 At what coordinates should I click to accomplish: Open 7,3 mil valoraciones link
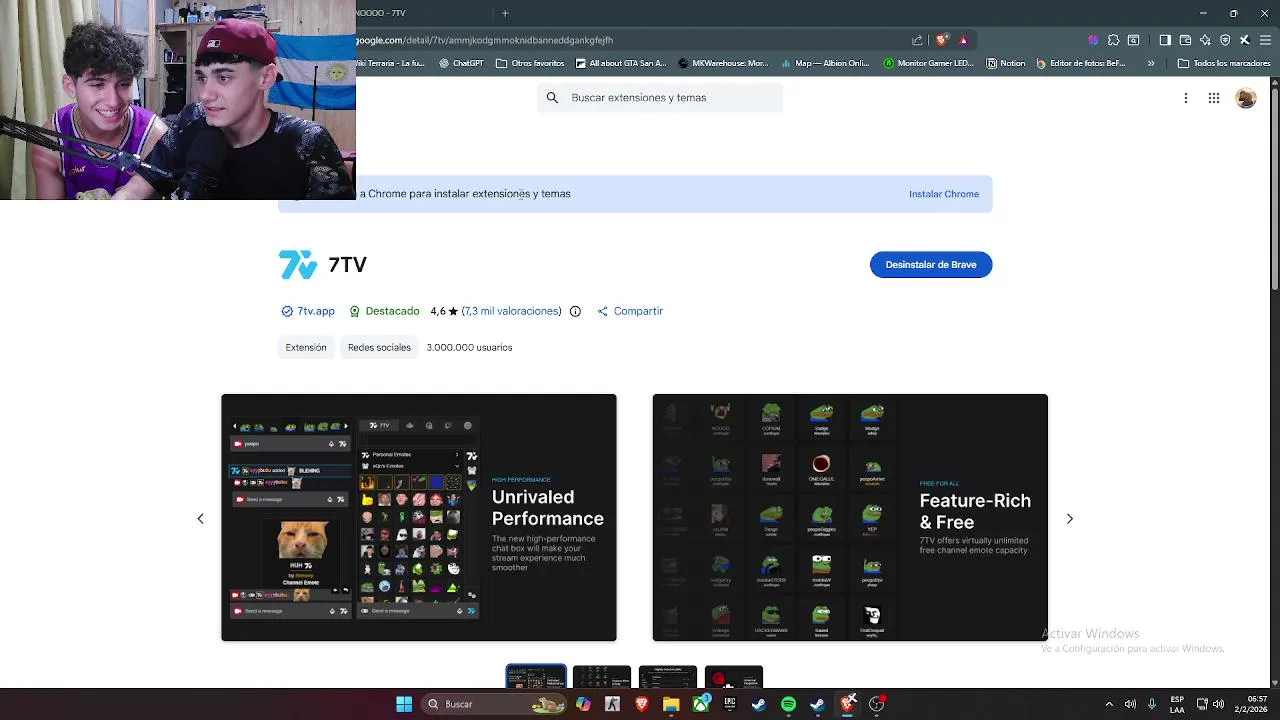click(x=511, y=311)
